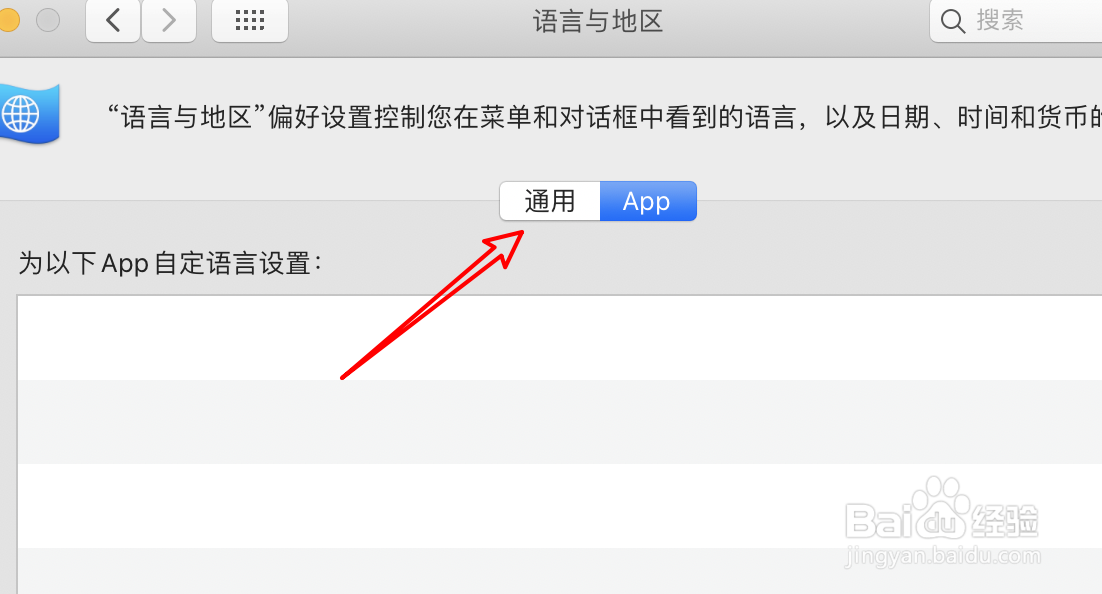The width and height of the screenshot is (1102, 594).
Task: Click the red arrow annotation
Action: tap(433, 304)
